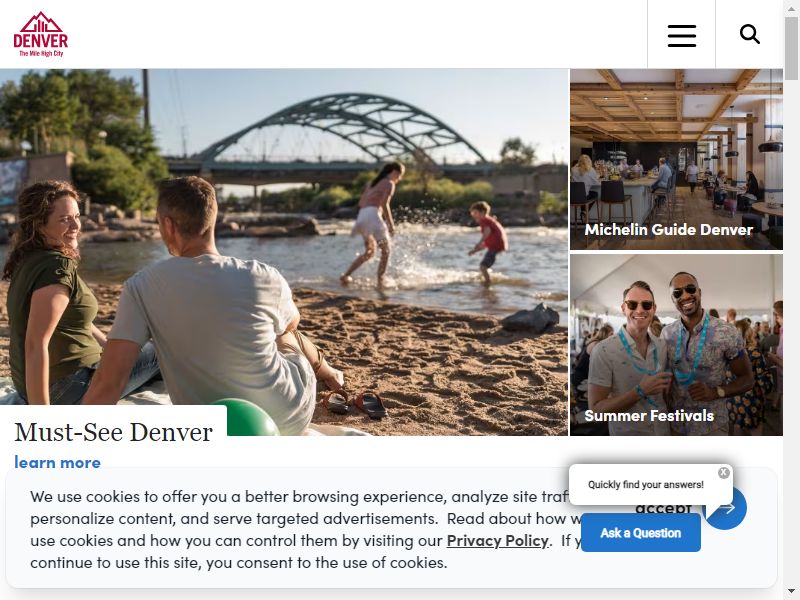
Task: Click the Ask a Question button
Action: click(x=641, y=533)
